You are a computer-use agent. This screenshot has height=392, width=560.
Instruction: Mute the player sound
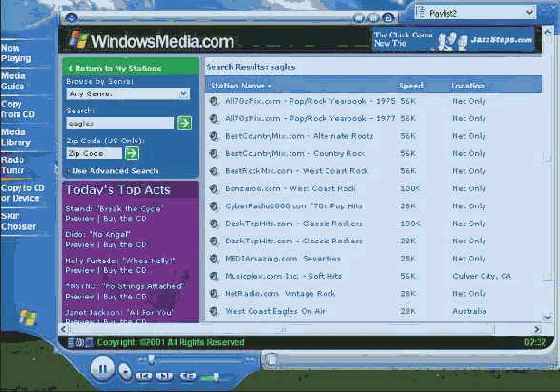(188, 376)
